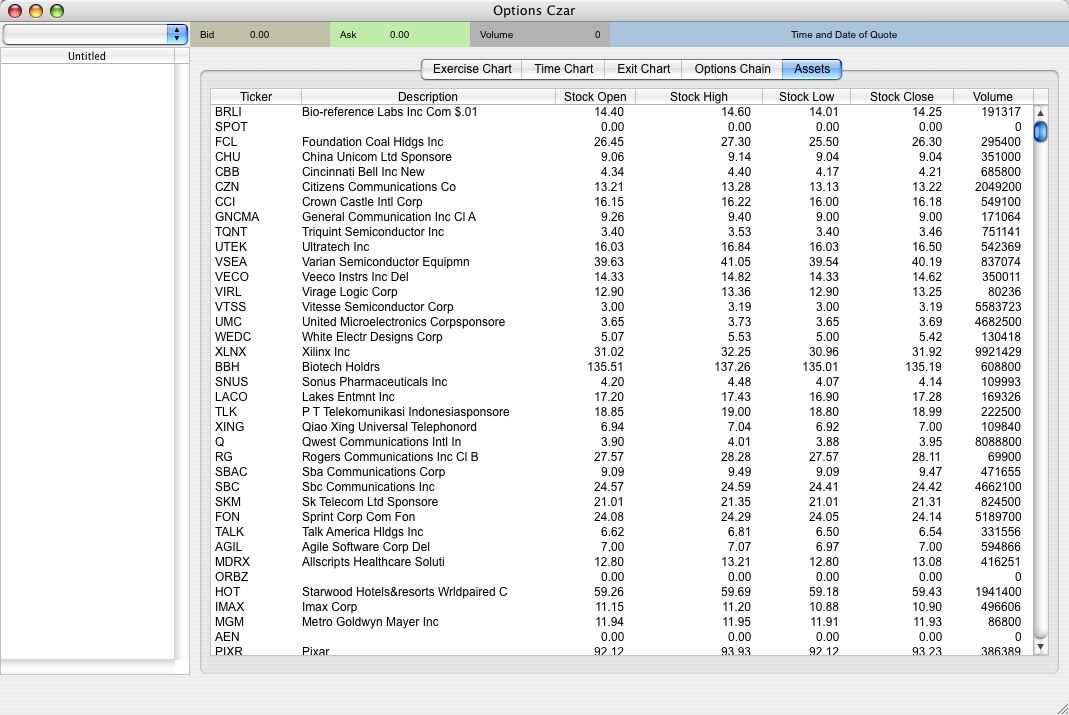Screen dimensions: 1069x715
Task: Select the Assets tab
Action: coord(812,69)
